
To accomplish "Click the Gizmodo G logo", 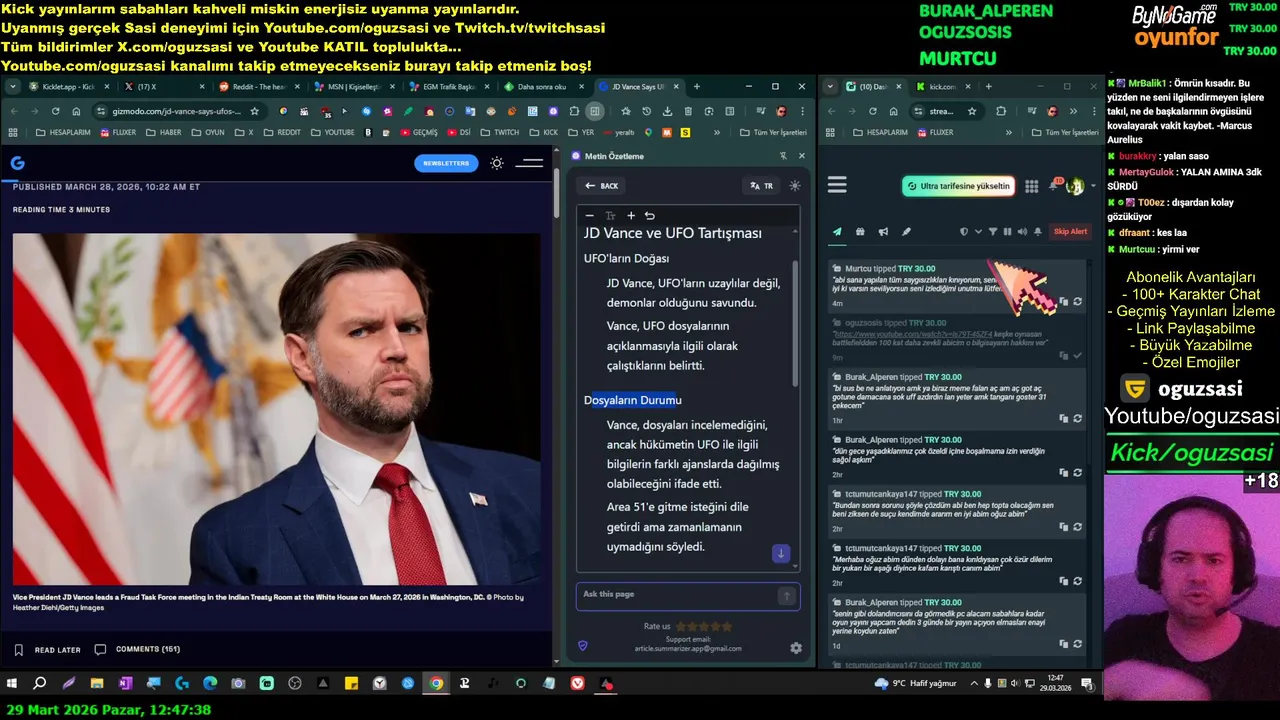I will [17, 163].
